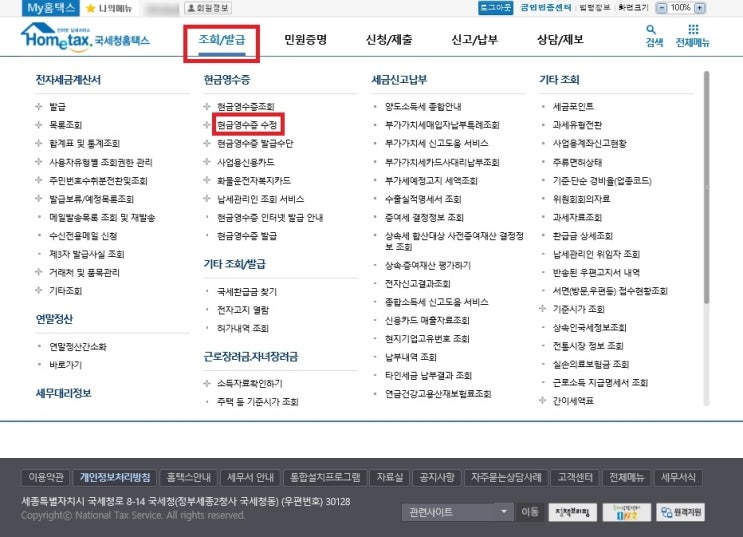Expand the plus next to 발급

39,106
